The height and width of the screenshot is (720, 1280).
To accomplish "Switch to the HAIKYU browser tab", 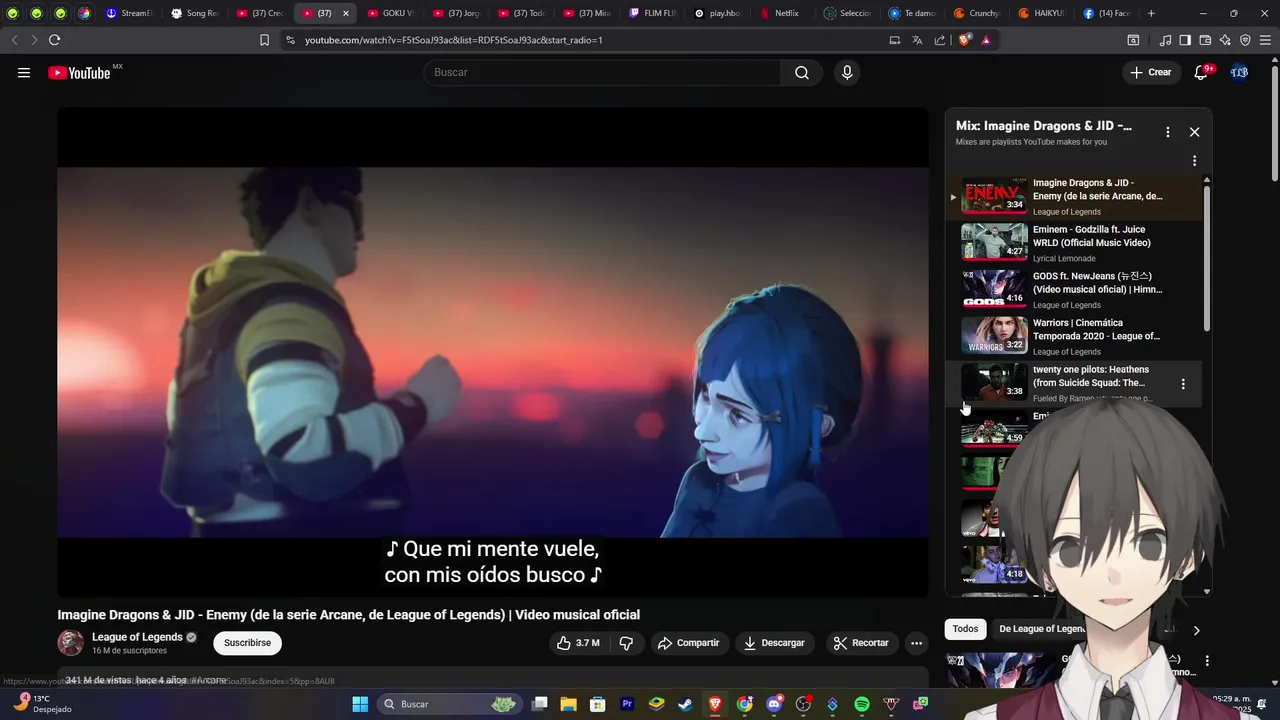I will (1040, 13).
